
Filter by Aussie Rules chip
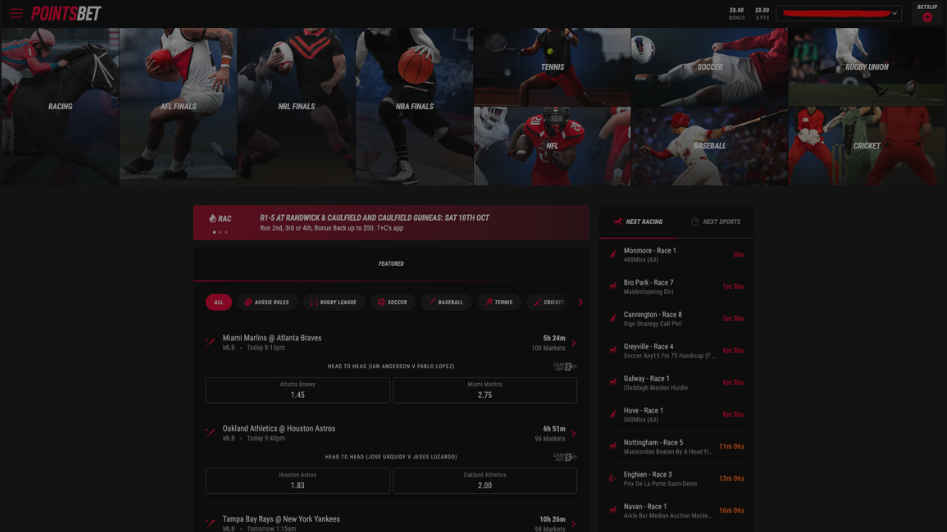tap(267, 302)
